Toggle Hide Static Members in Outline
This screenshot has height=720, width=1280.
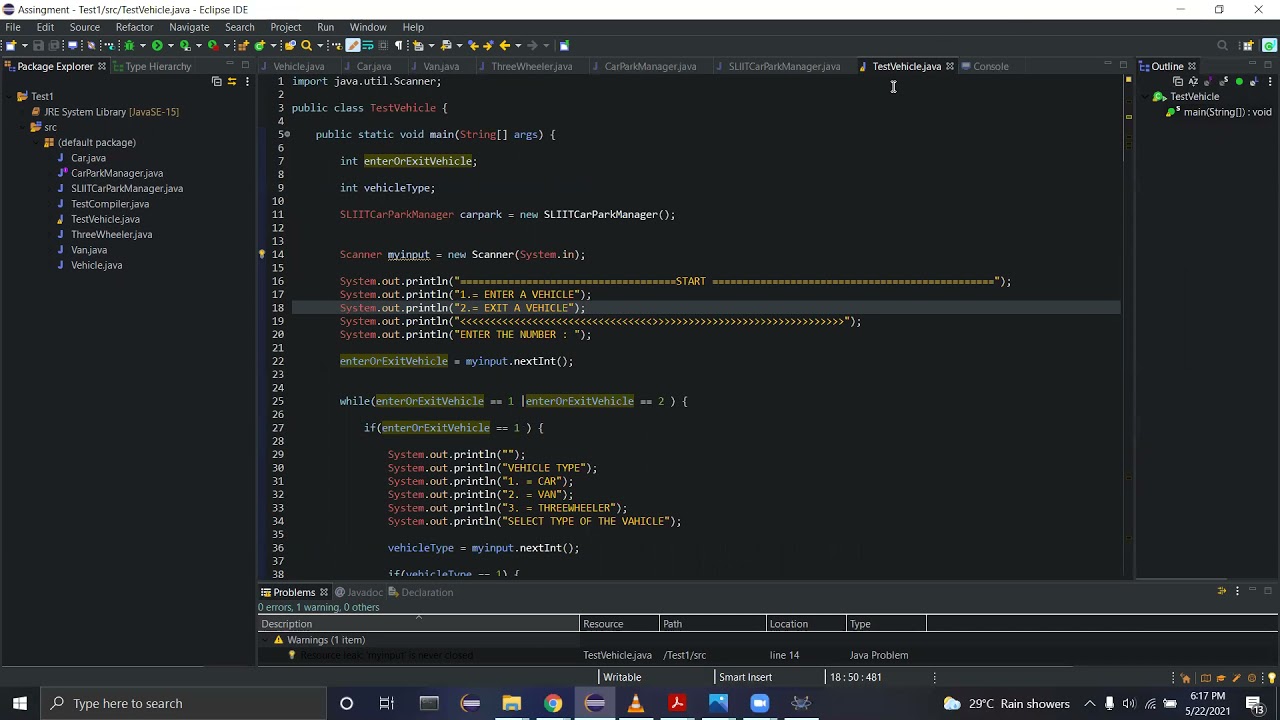pos(1223,81)
